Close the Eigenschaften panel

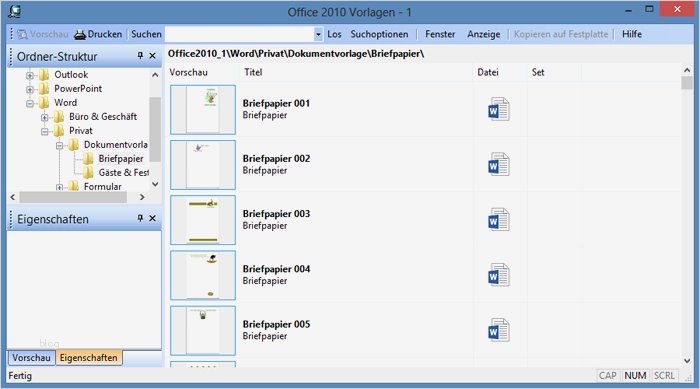152,218
